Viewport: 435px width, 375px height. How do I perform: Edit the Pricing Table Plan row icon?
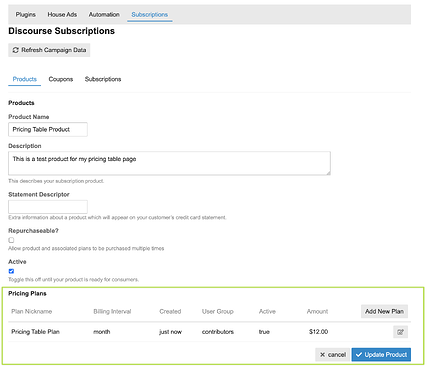pos(400,332)
